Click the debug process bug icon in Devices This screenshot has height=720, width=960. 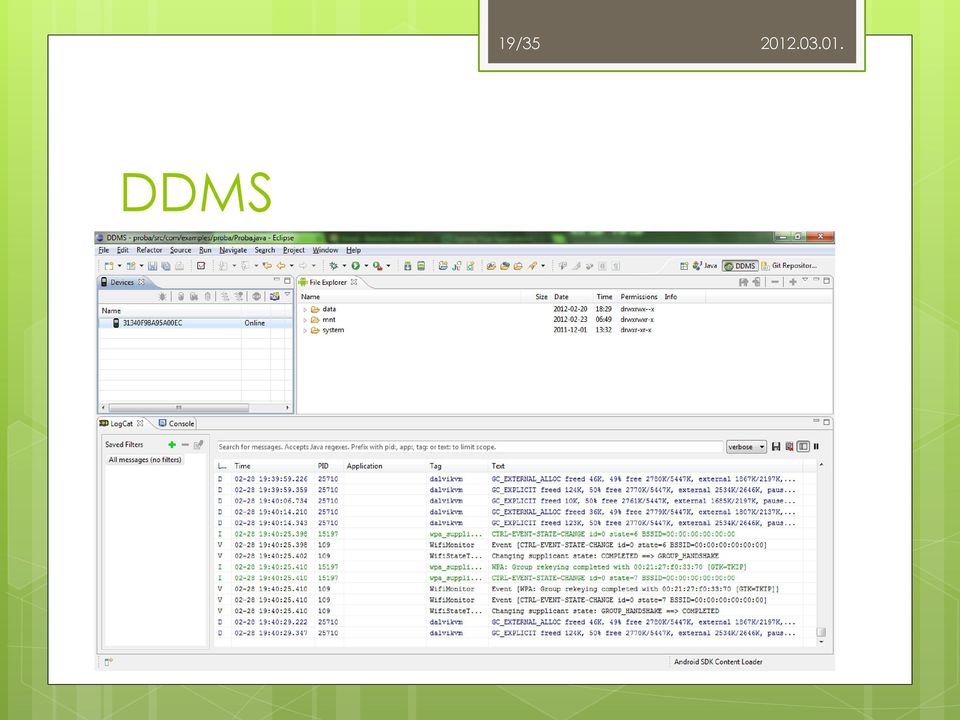point(162,296)
